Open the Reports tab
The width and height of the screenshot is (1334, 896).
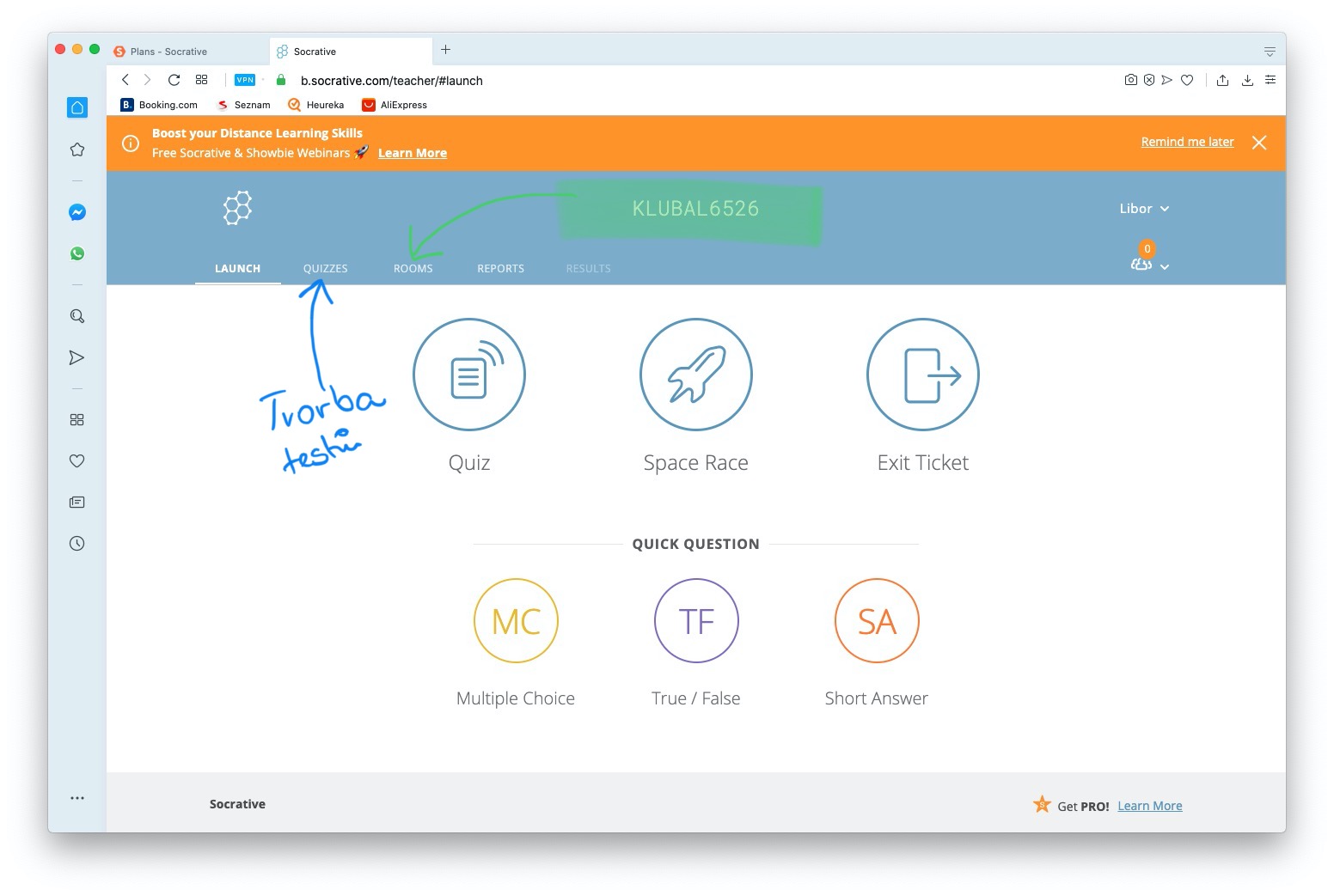(x=500, y=268)
